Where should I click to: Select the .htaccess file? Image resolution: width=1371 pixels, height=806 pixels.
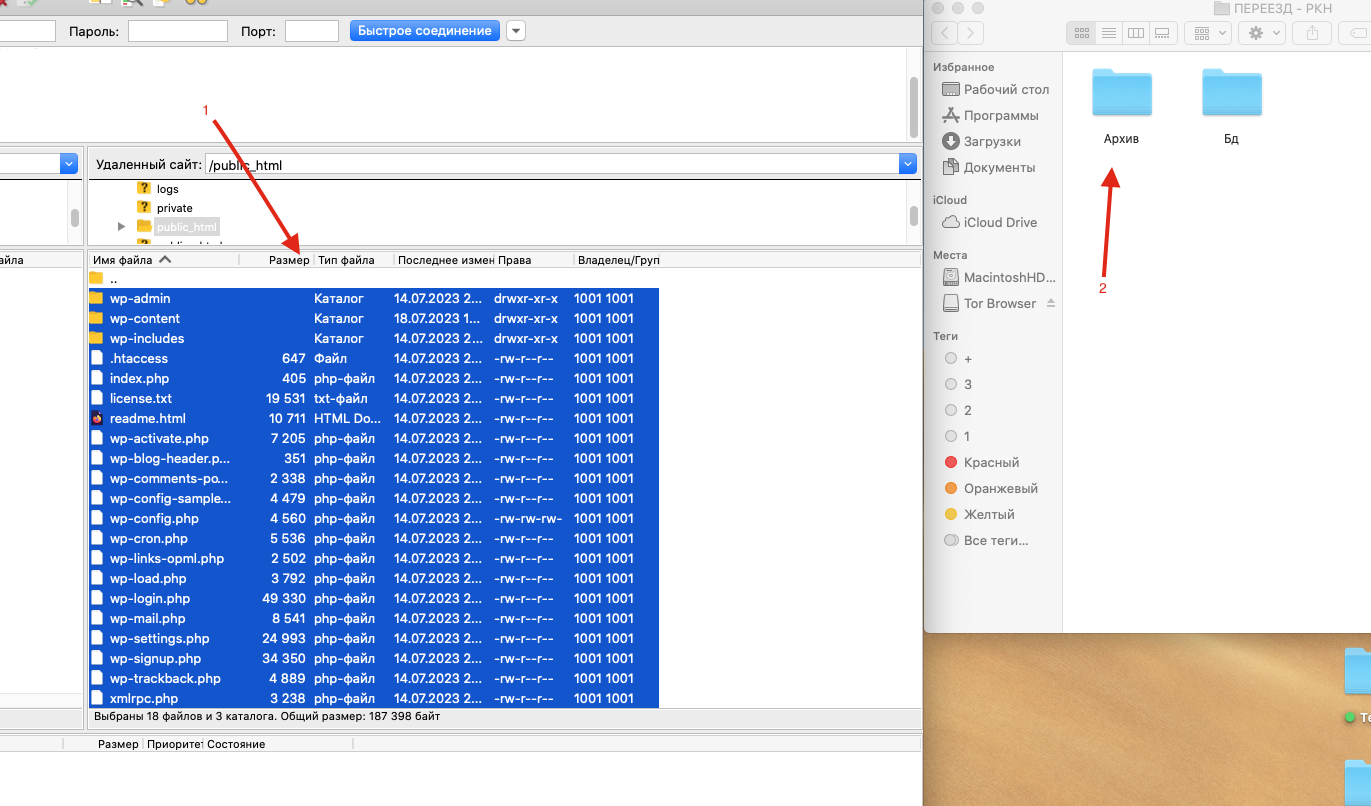pos(374,358)
